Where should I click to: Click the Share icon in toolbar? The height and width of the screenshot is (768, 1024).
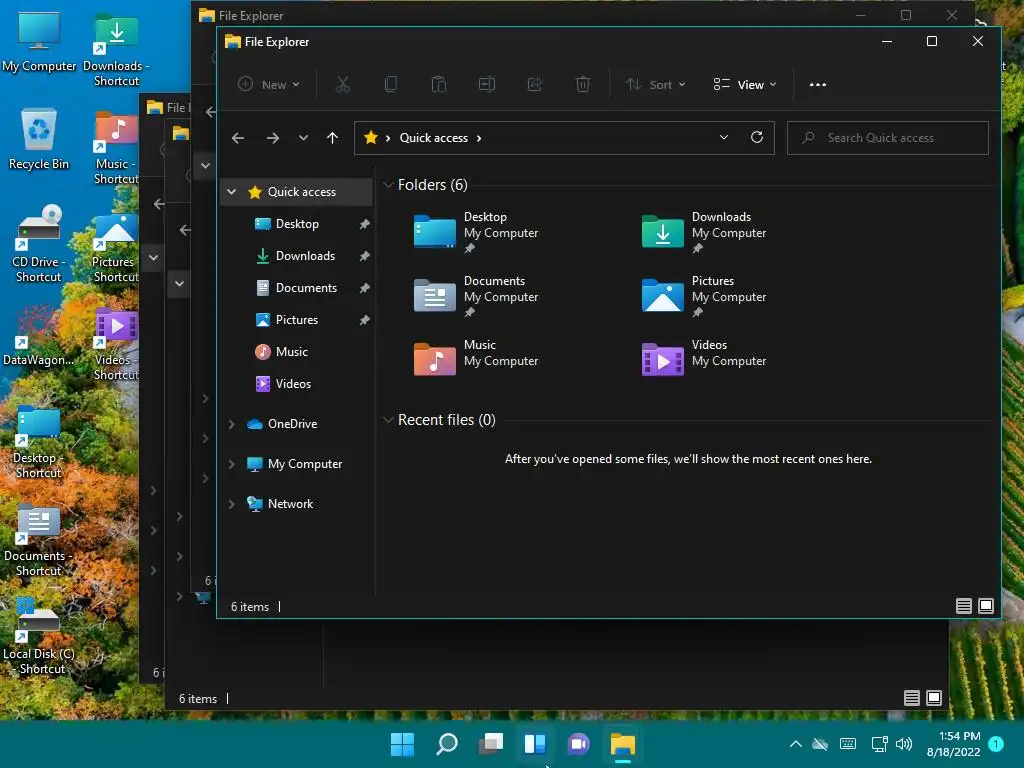point(535,84)
